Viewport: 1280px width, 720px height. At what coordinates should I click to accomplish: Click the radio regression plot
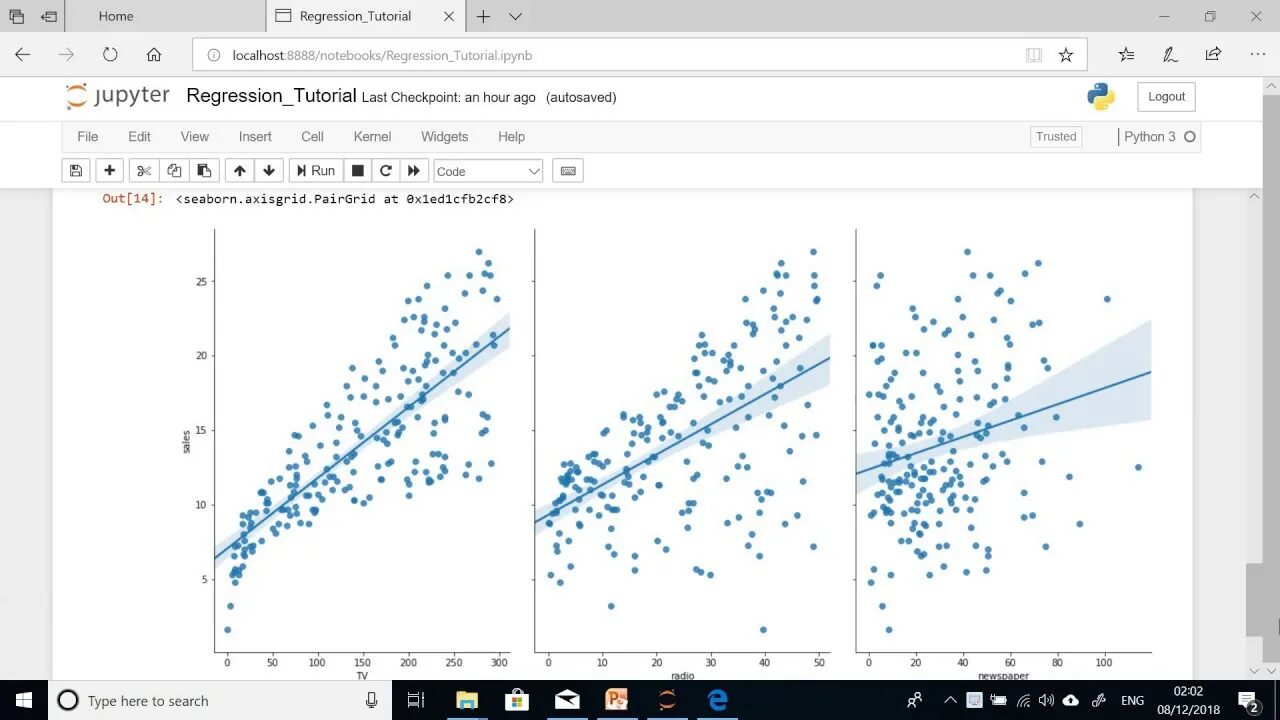682,441
